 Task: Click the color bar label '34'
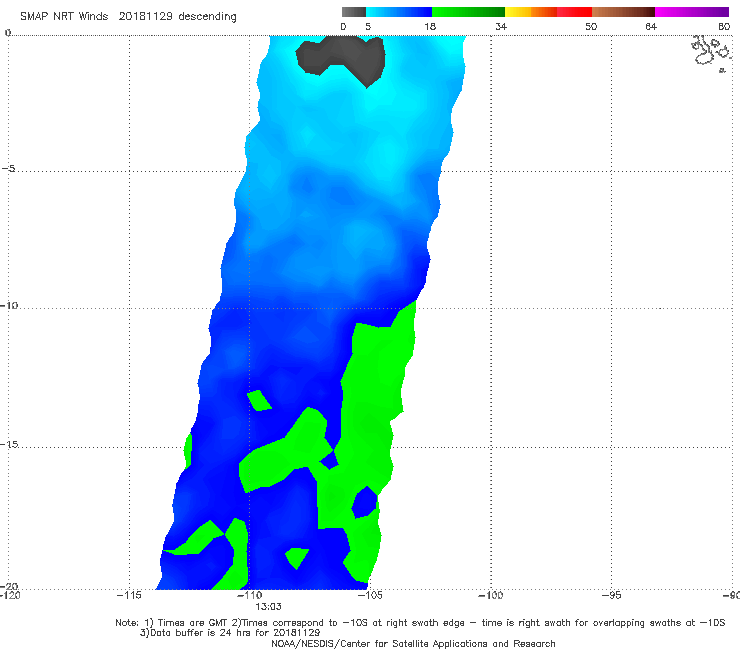(501, 26)
